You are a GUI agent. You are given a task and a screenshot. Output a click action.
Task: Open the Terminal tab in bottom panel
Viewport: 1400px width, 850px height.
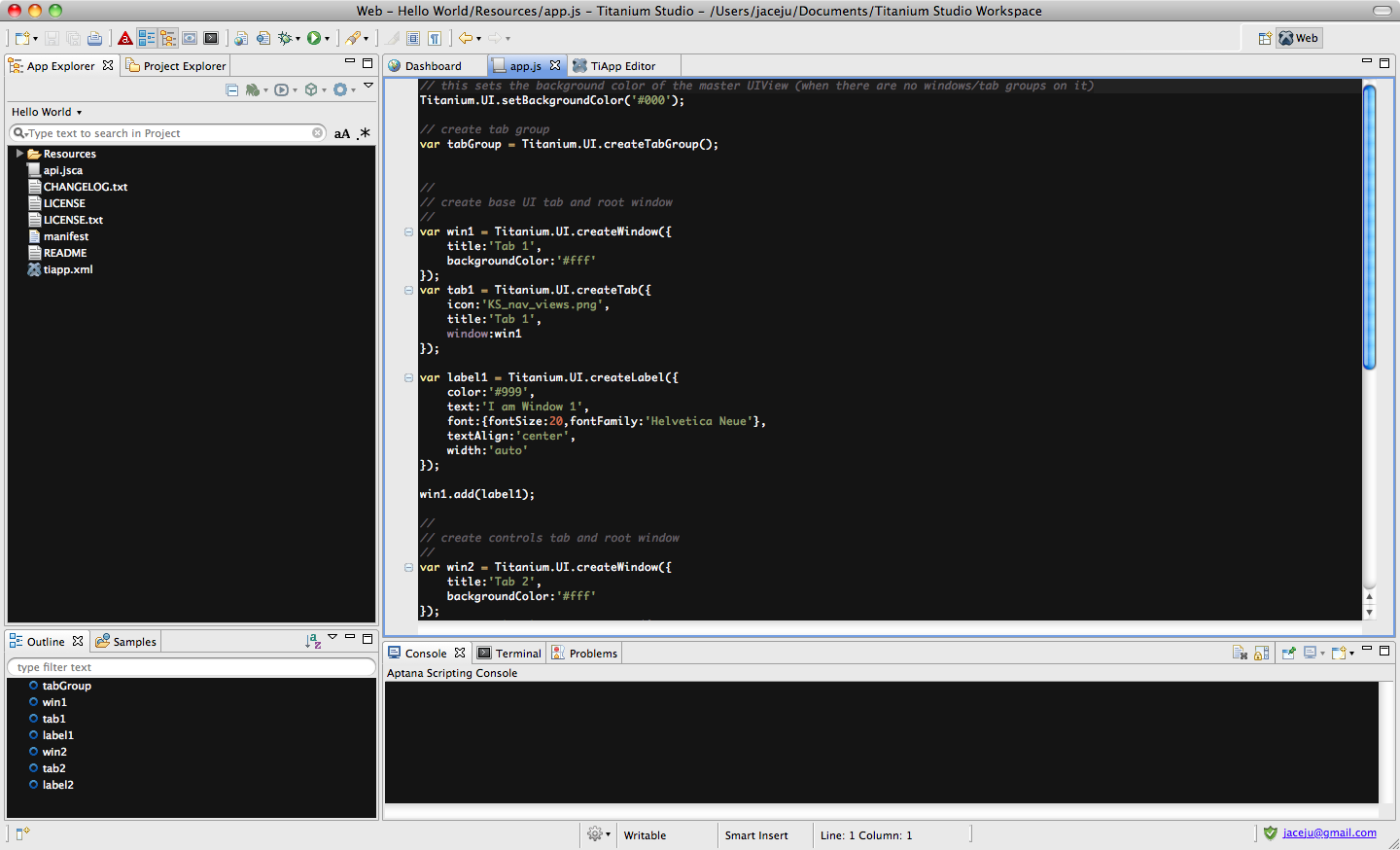[x=509, y=653]
